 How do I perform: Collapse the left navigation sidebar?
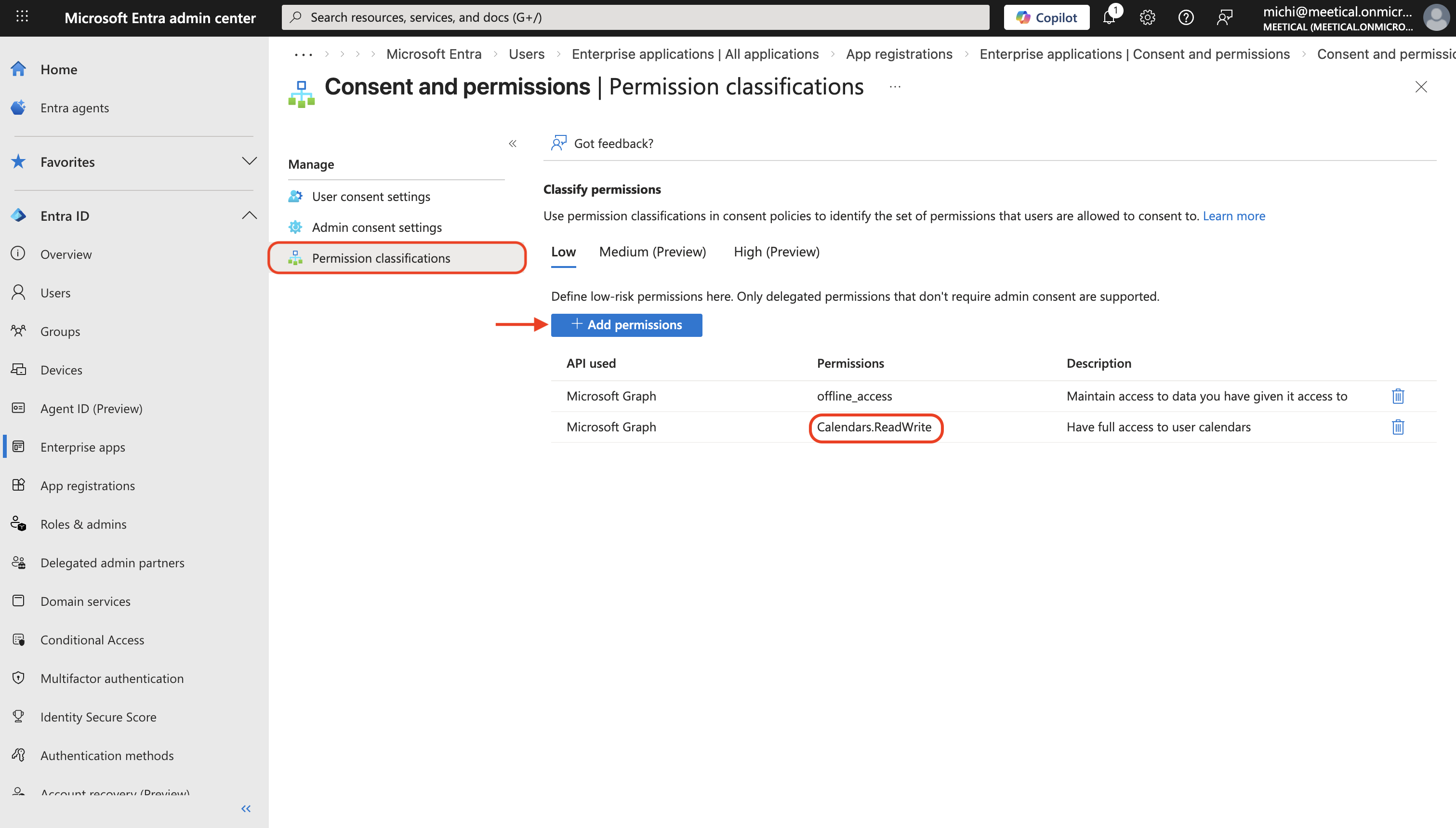[x=246, y=808]
